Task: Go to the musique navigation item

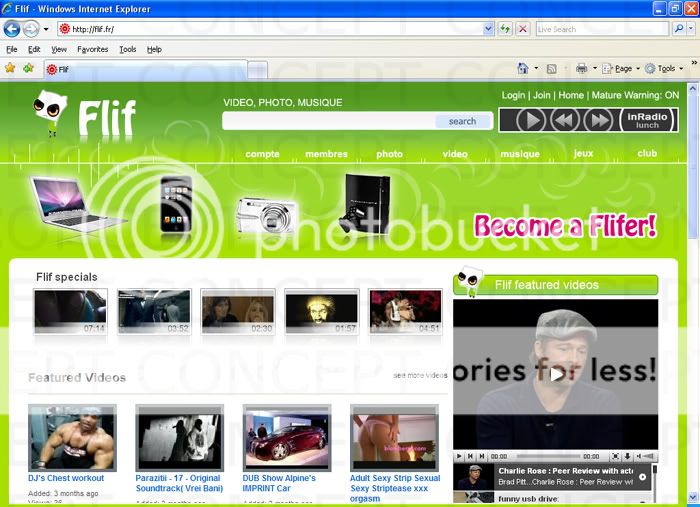Action: point(520,154)
